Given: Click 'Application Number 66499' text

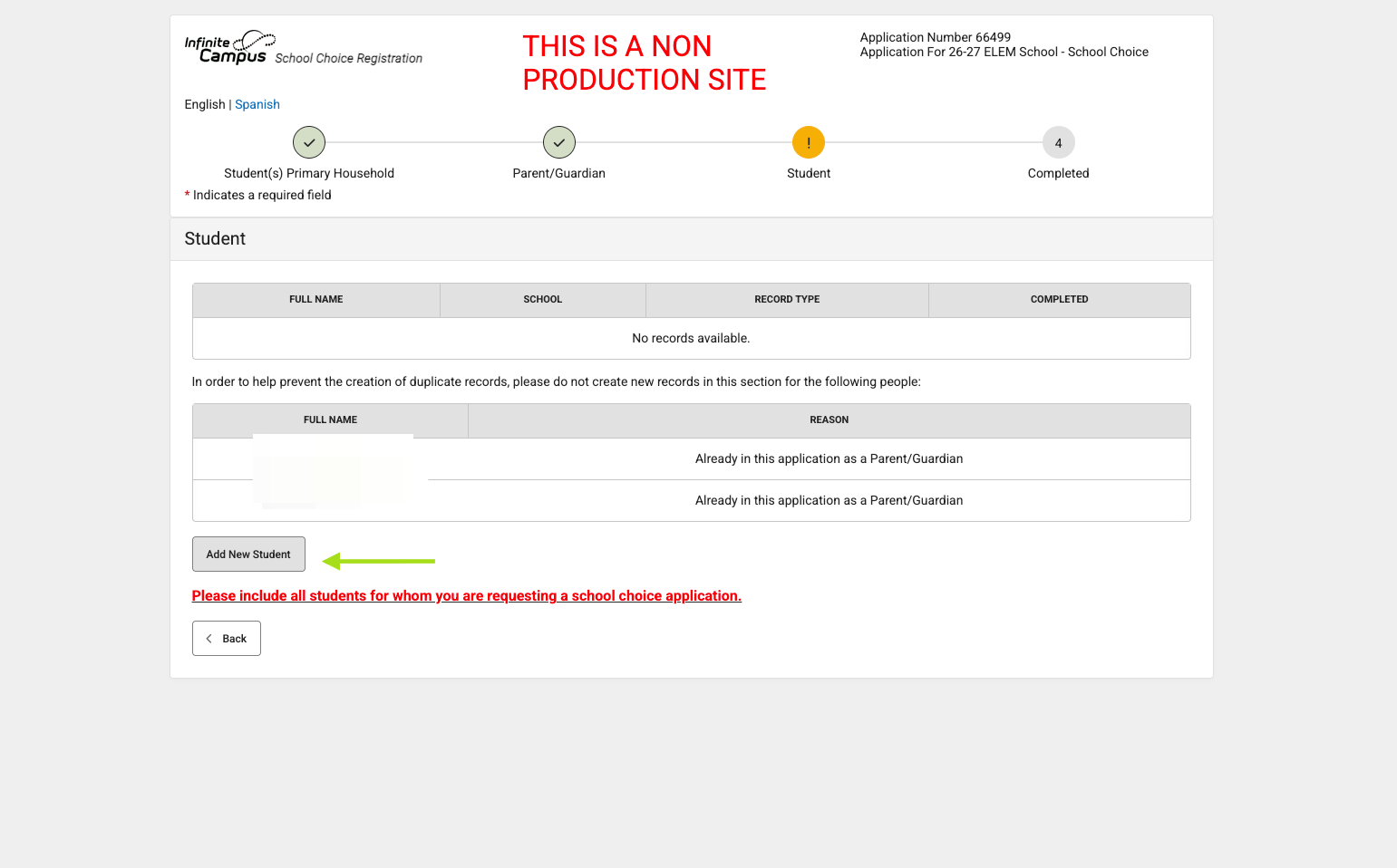Looking at the screenshot, I should pyautogui.click(x=936, y=37).
